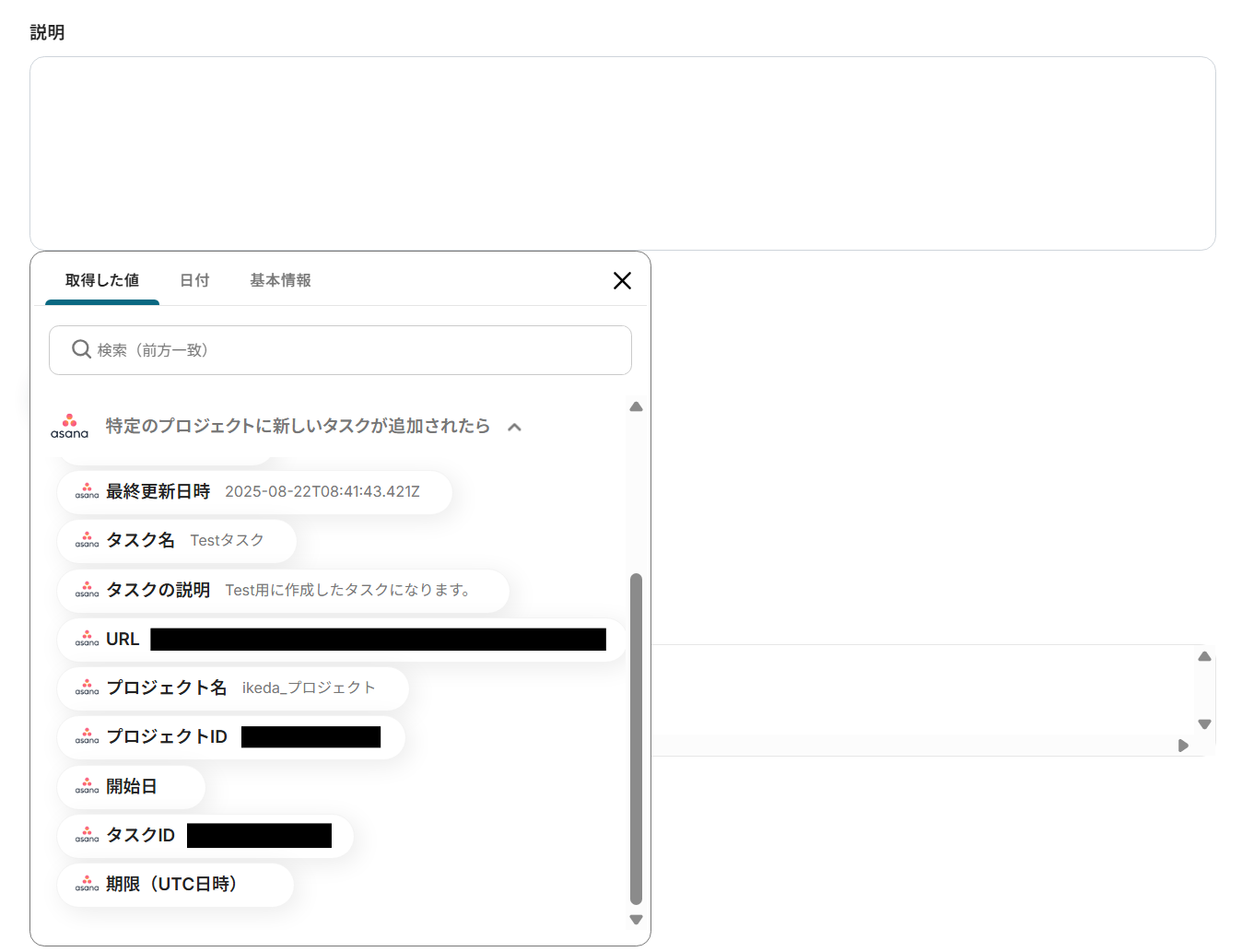Click the Asana logo beside the trigger title

69,426
